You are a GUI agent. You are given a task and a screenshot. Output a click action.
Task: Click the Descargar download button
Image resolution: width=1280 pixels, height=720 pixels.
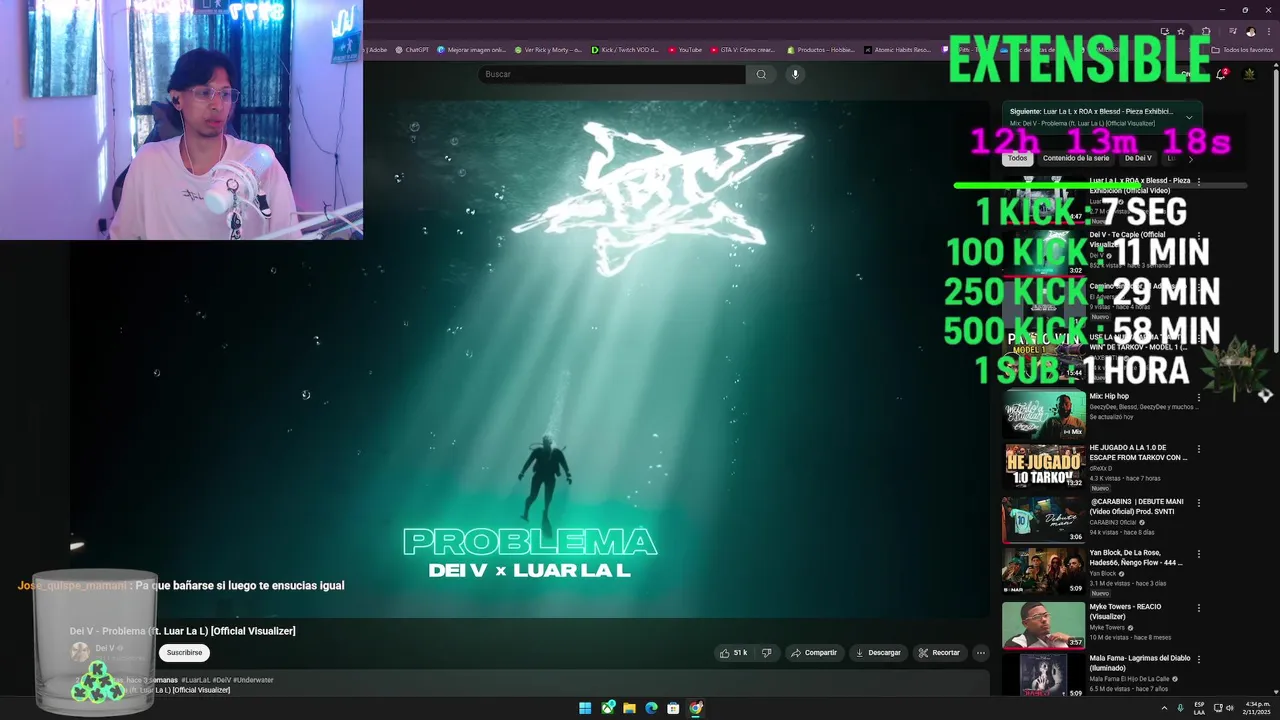(x=878, y=653)
